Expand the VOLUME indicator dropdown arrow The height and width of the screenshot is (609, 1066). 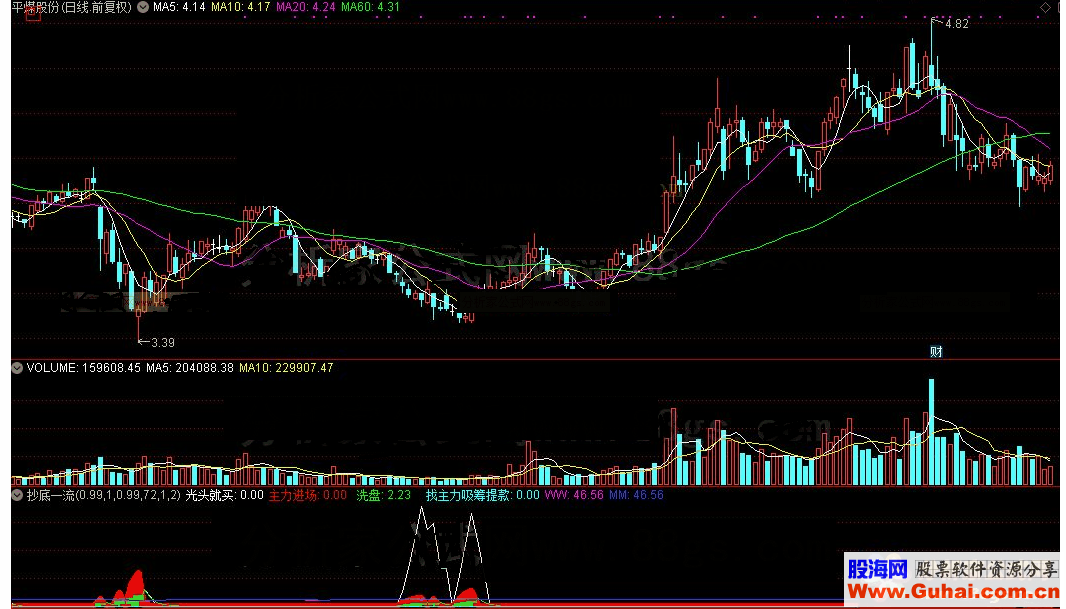point(18,368)
